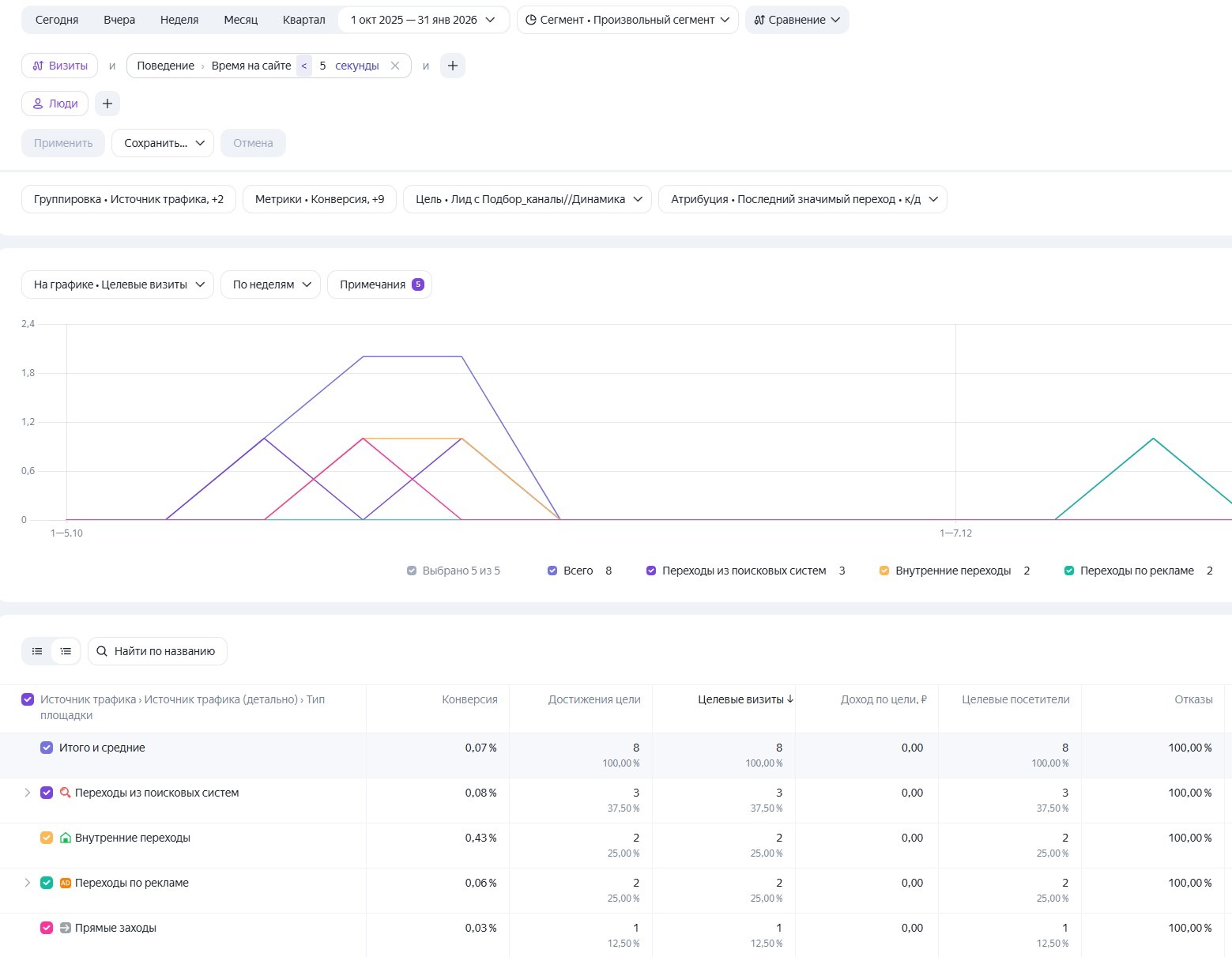Open the notes badge showing 5

pos(418,284)
